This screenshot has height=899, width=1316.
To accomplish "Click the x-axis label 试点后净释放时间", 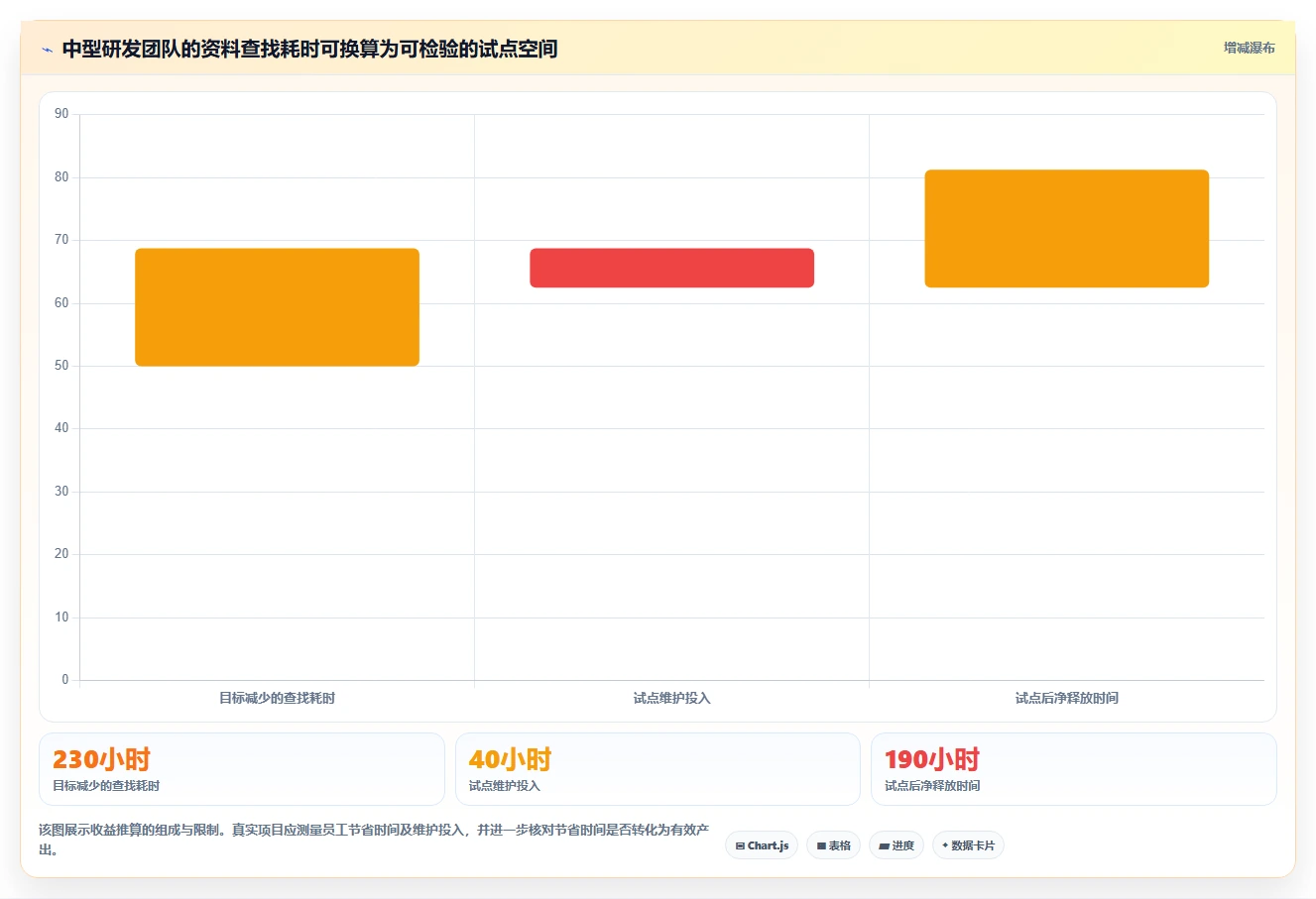I will click(x=1067, y=698).
